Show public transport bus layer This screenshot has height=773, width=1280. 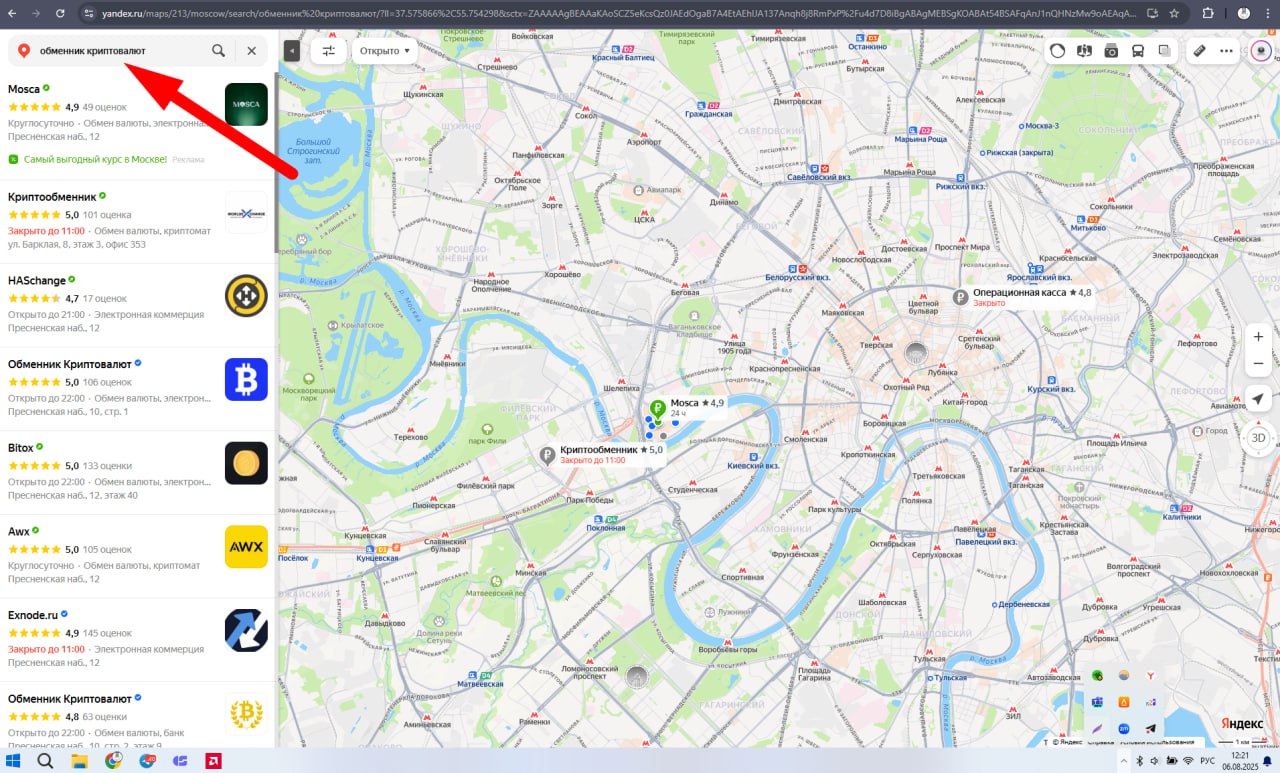pyautogui.click(x=1138, y=50)
